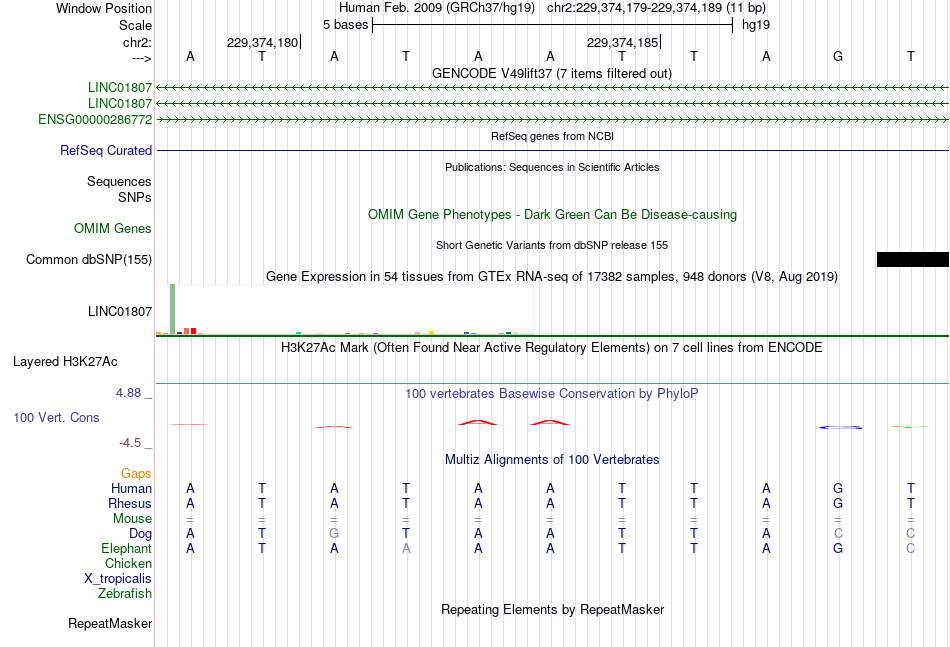Click 'Multiz Alignments of 100 Vertebrates' title
950x647 pixels.
(552, 460)
